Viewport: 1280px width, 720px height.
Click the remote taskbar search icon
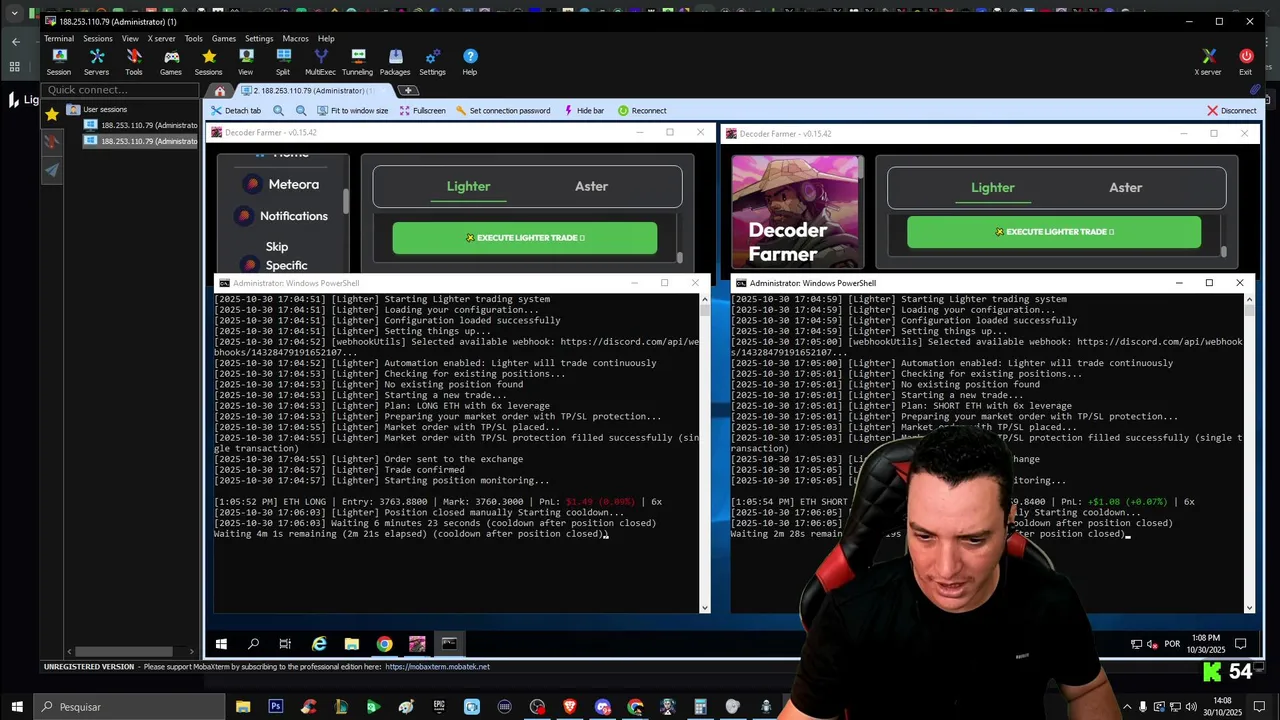[x=253, y=644]
